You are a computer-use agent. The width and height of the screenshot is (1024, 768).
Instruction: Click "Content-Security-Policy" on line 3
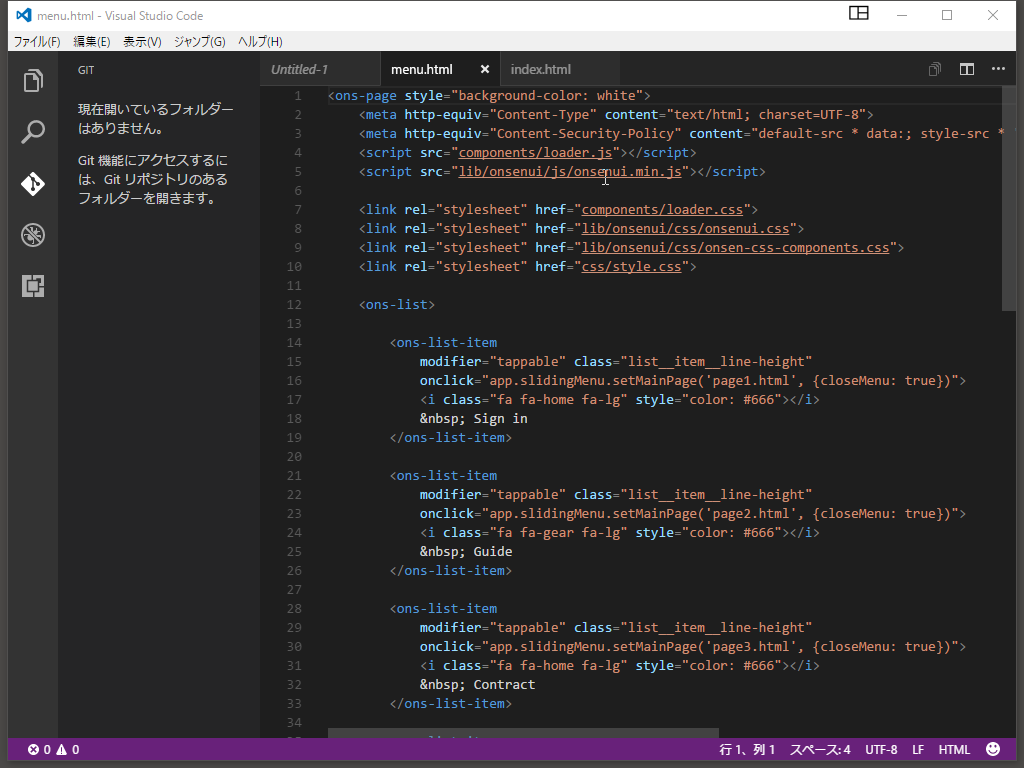click(x=586, y=134)
